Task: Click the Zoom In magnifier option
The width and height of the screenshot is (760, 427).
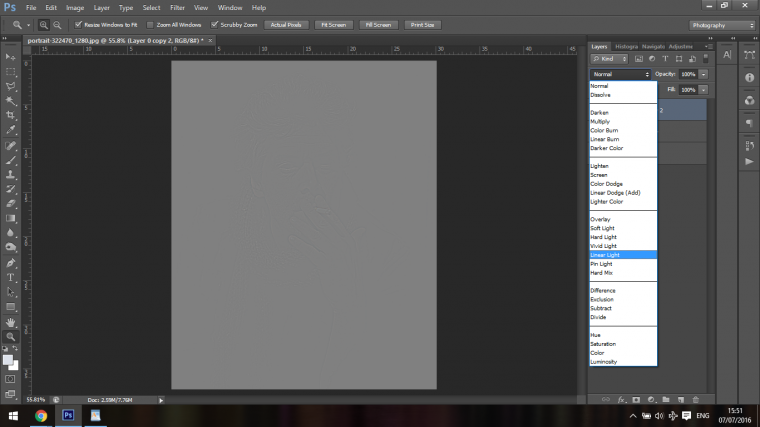Action: pos(44,25)
